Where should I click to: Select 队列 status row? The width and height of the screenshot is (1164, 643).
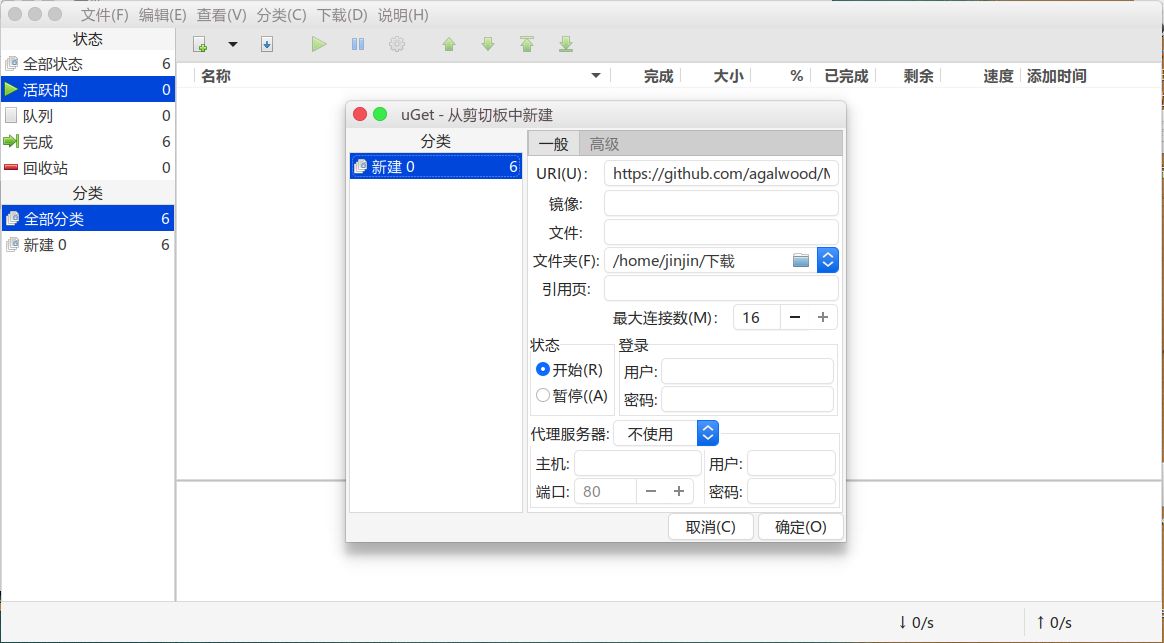click(88, 116)
